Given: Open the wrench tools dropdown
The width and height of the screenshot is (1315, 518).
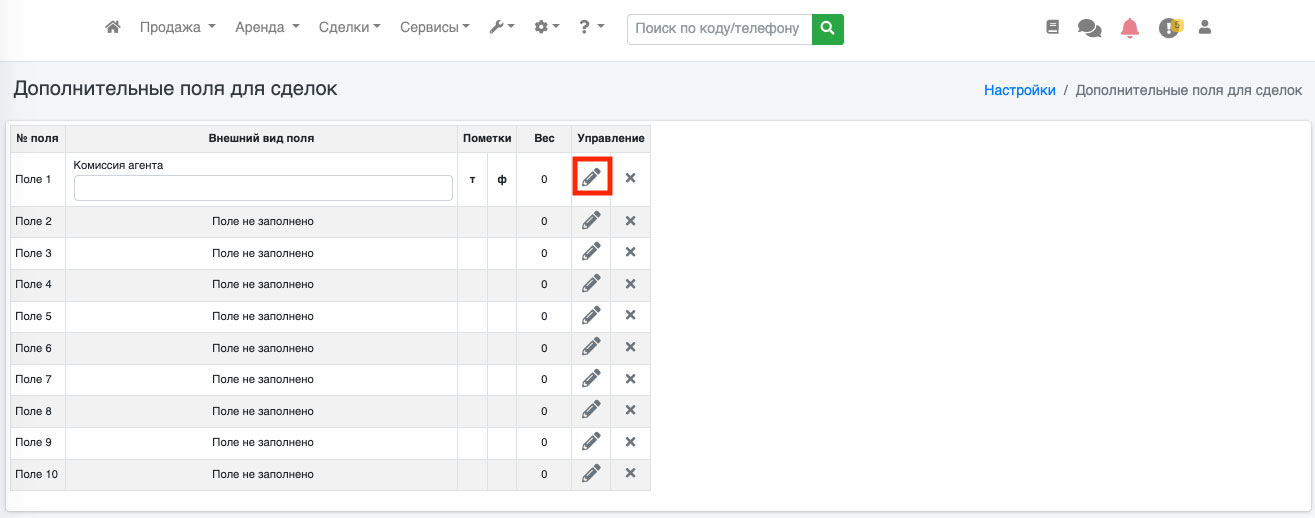Looking at the screenshot, I should [502, 28].
